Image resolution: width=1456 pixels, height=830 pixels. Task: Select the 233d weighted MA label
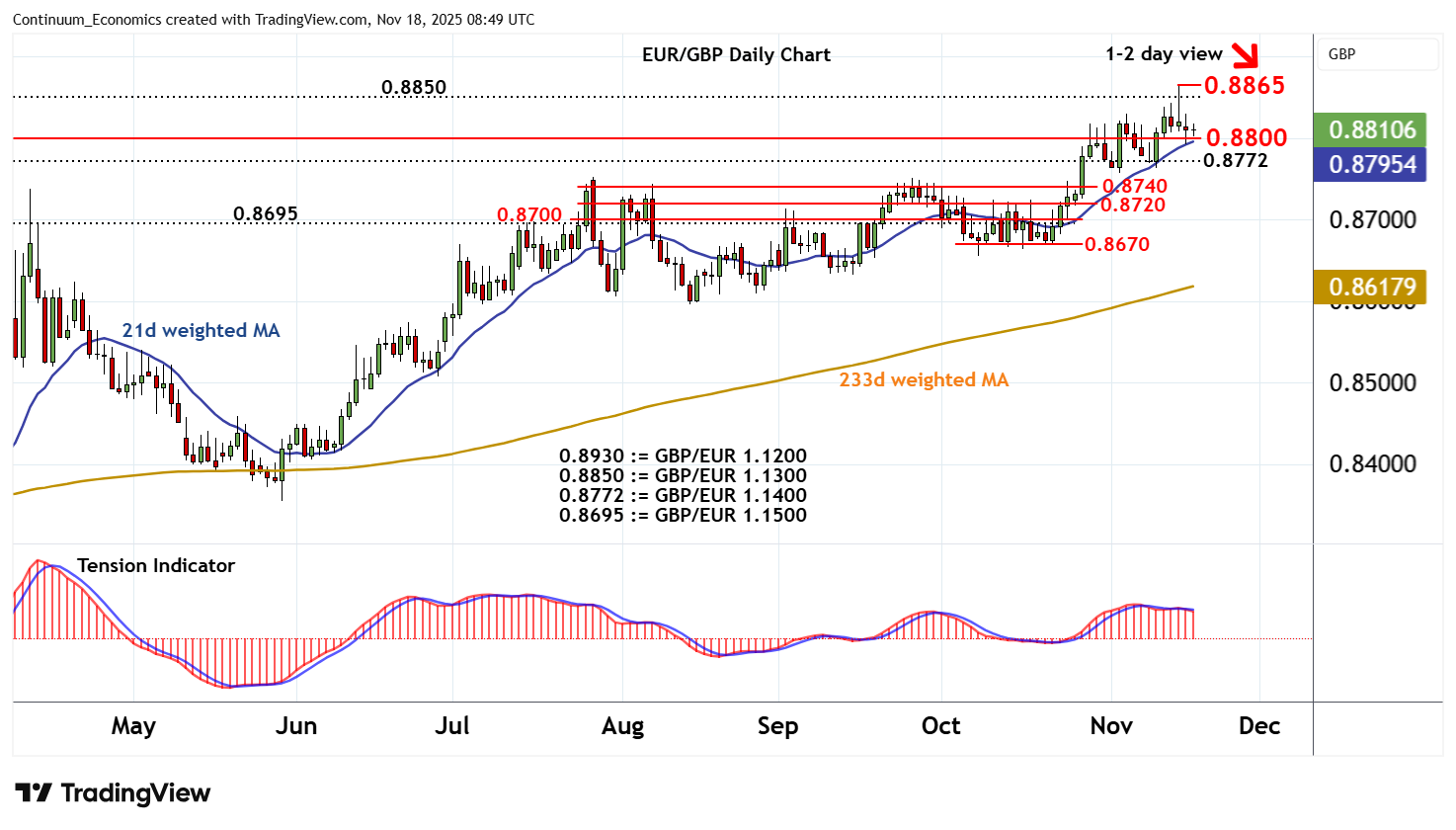pos(924,379)
